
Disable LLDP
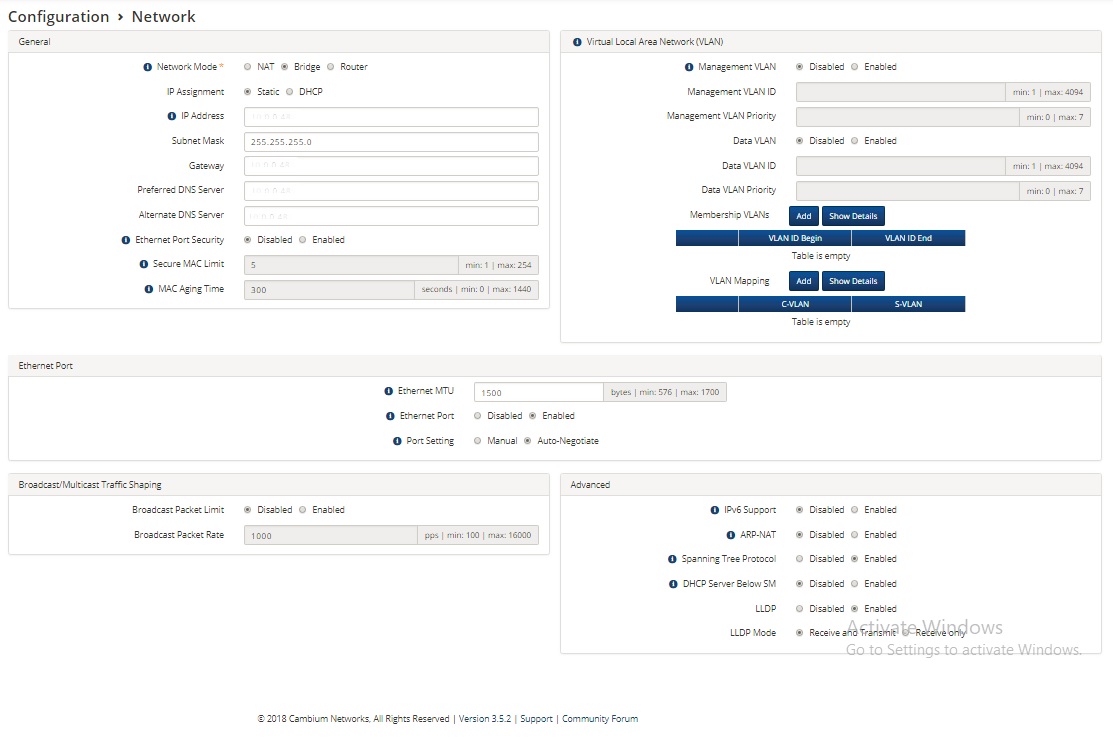(800, 609)
